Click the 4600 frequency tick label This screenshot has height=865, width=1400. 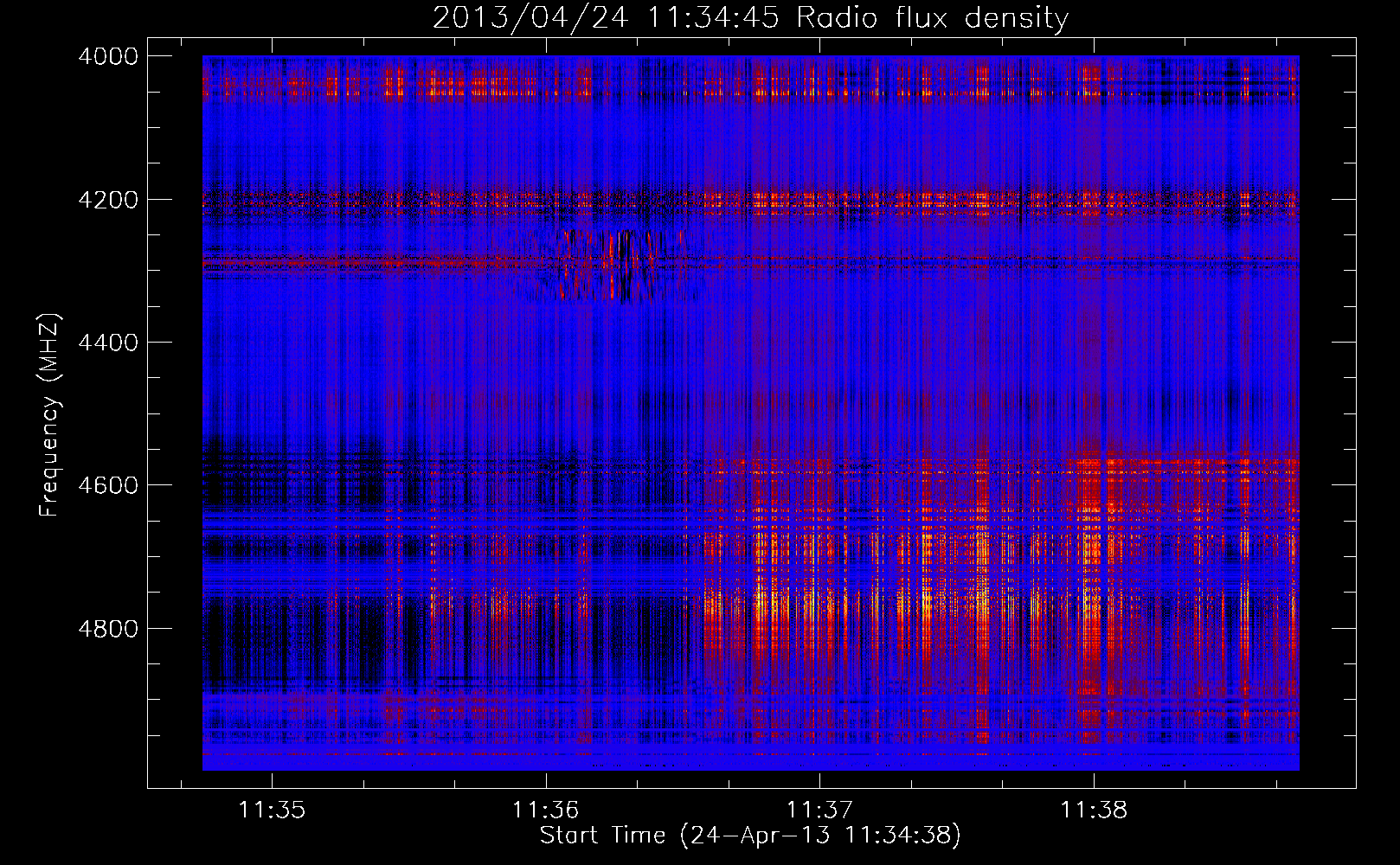pyautogui.click(x=108, y=485)
